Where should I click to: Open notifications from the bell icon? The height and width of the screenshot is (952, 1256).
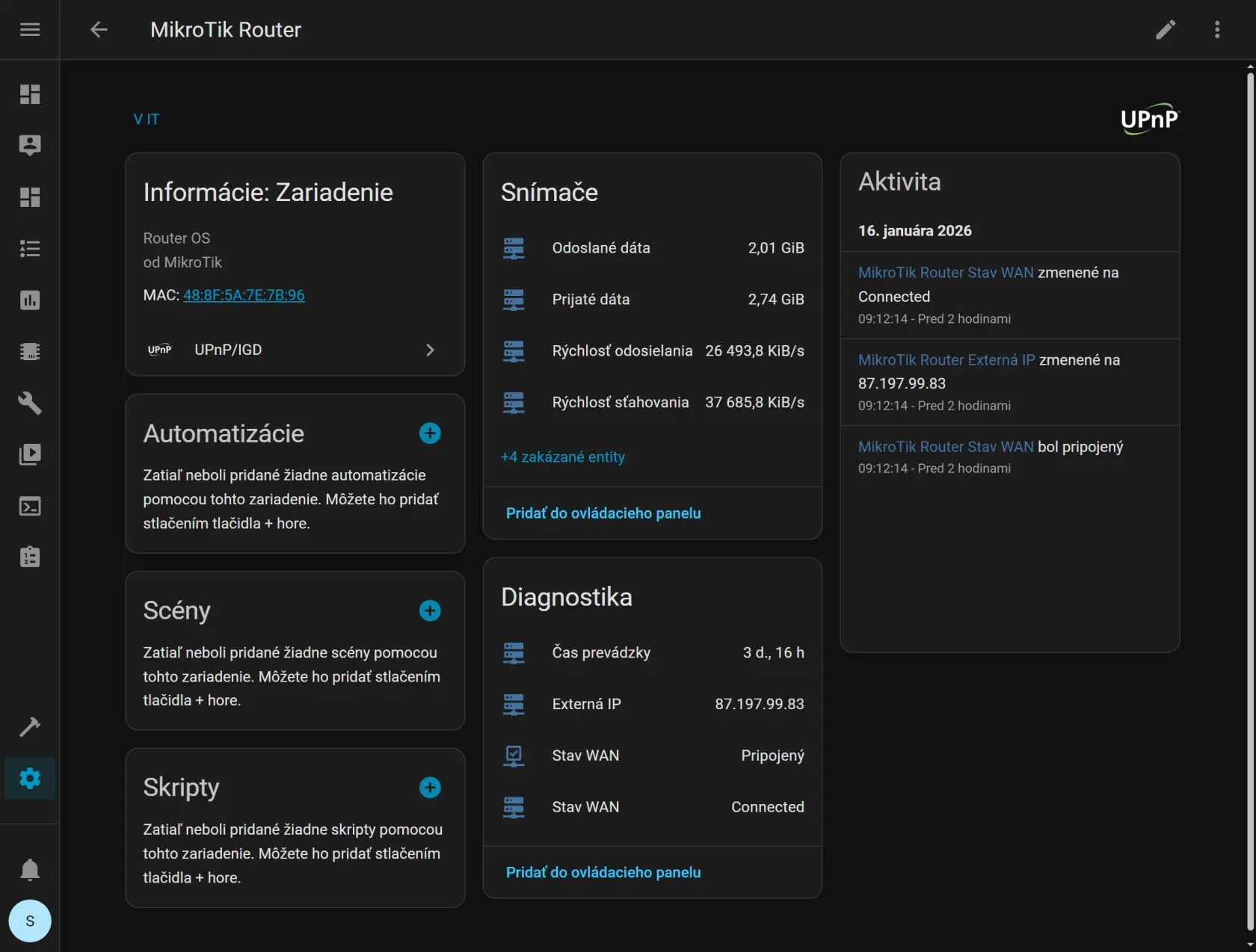pos(30,870)
